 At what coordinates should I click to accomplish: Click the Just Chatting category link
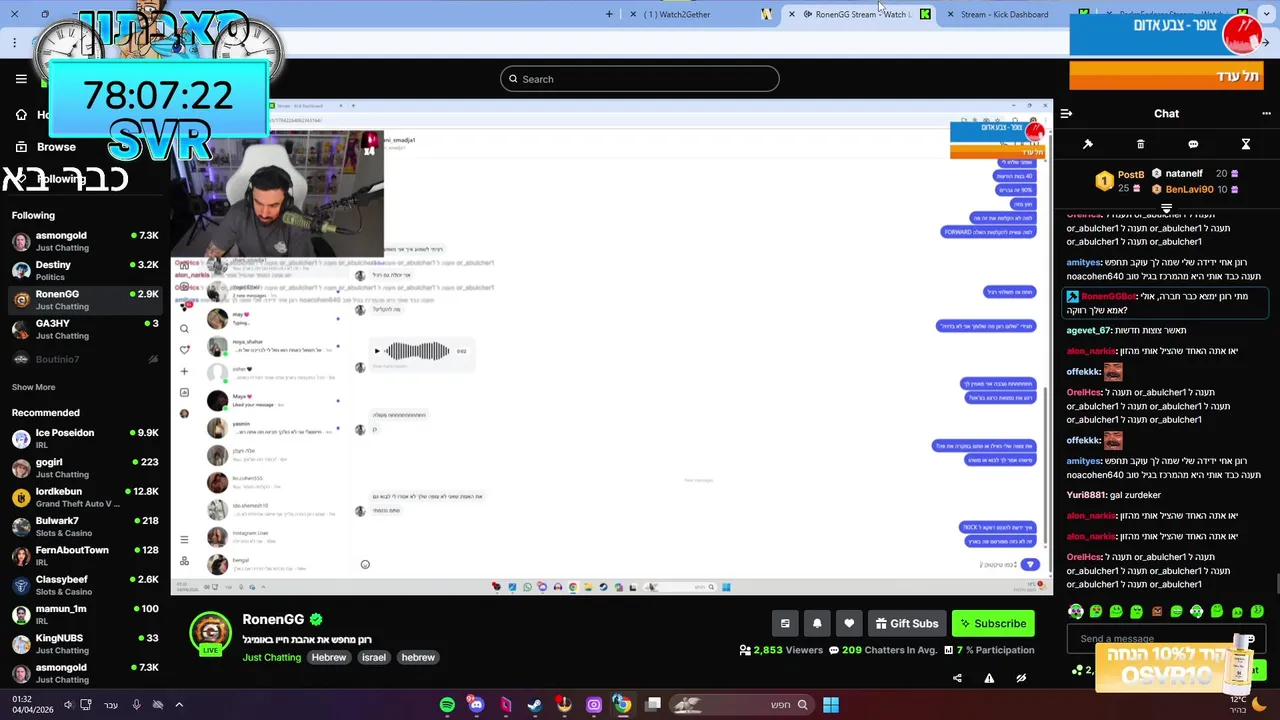271,657
